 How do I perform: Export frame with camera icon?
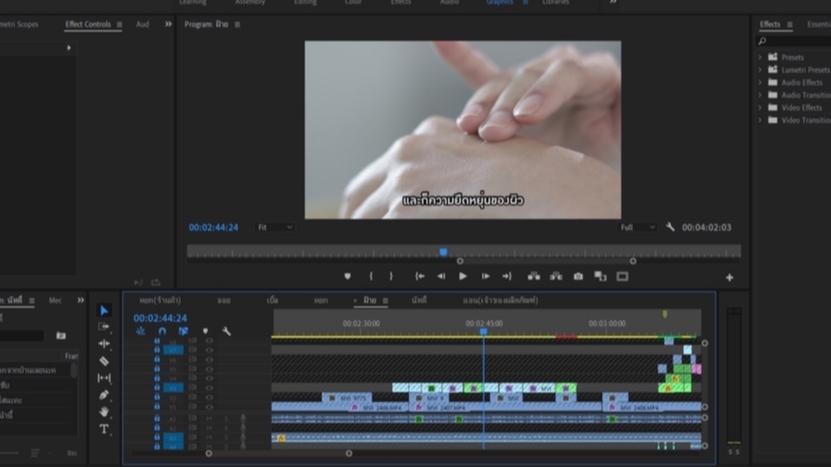tap(578, 276)
